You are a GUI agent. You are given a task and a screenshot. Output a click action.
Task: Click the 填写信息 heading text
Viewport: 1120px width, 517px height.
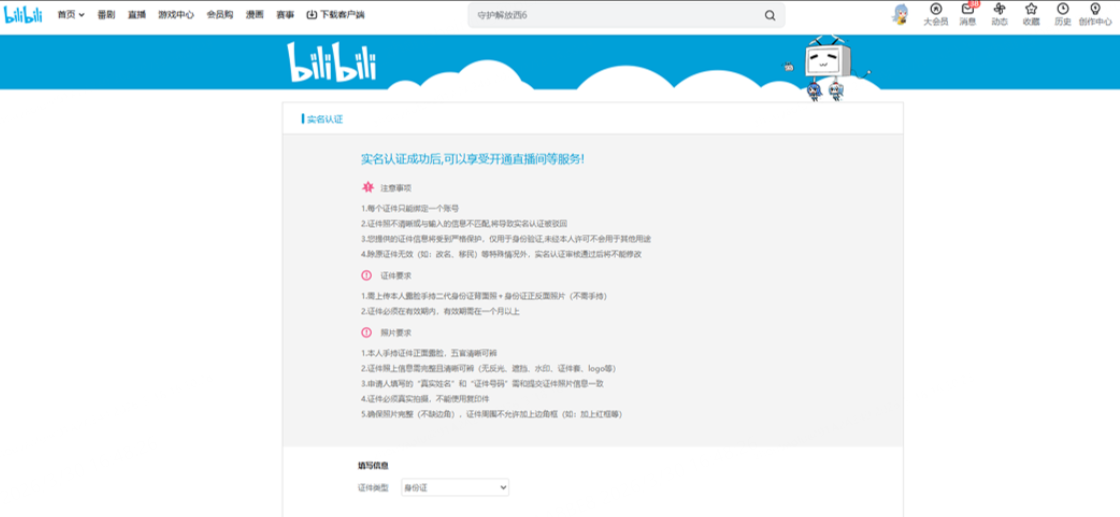tap(373, 466)
